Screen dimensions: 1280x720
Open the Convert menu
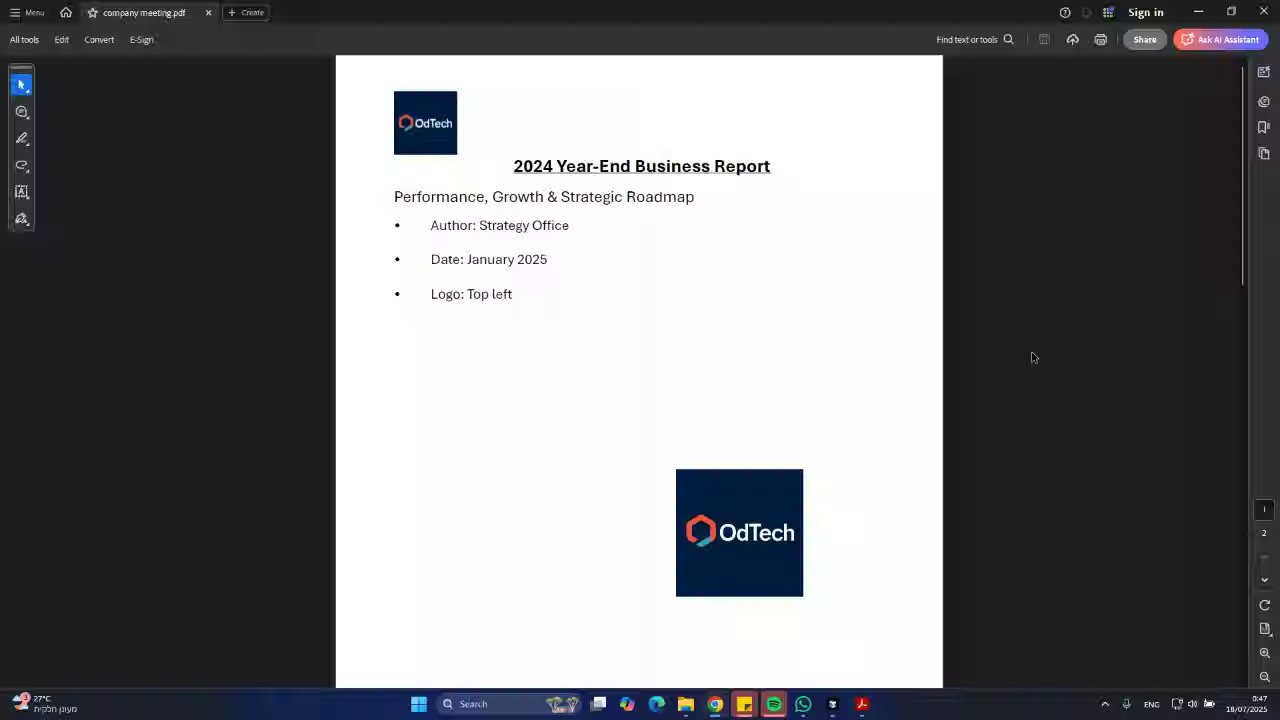(x=99, y=40)
